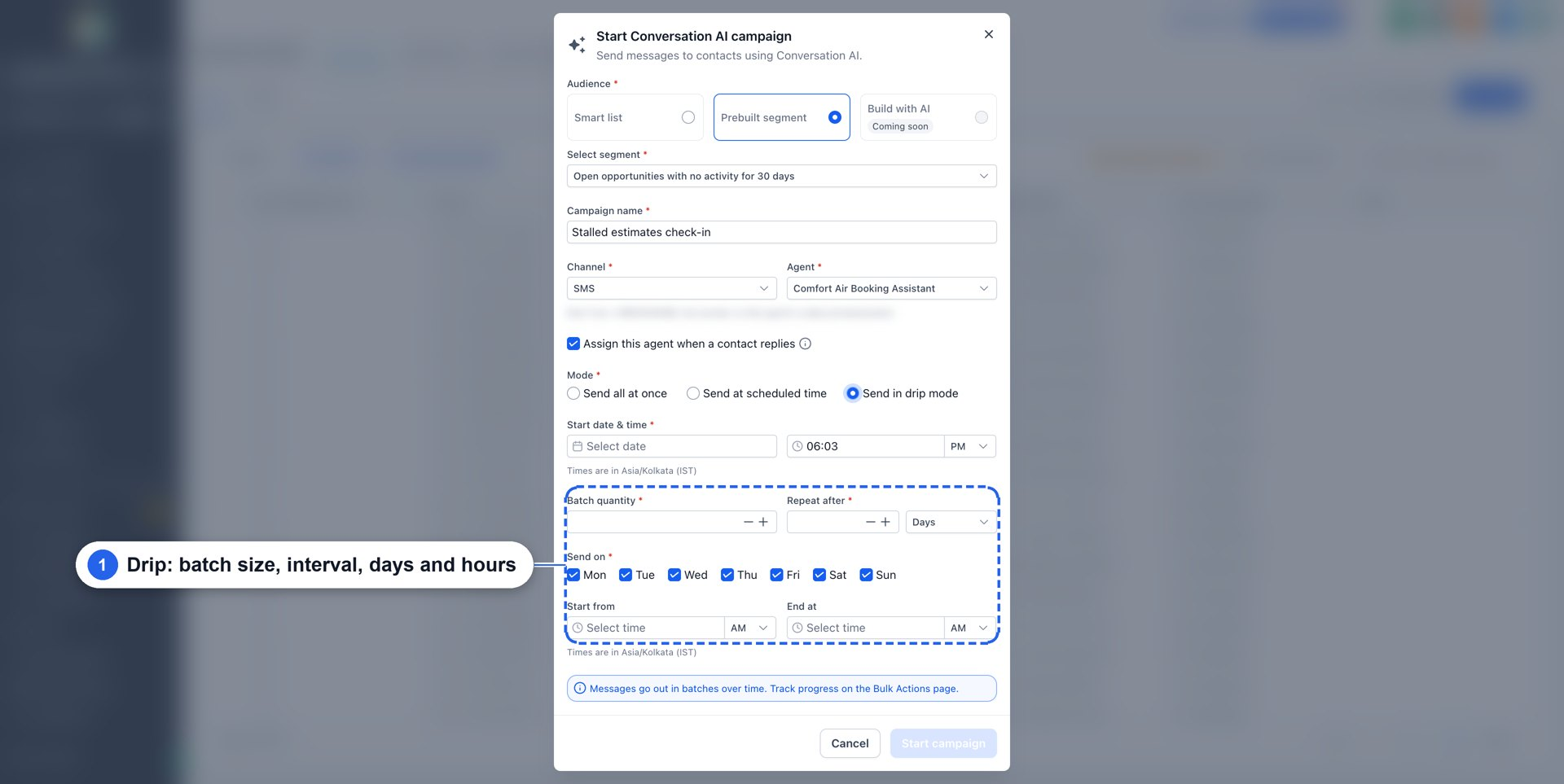Image resolution: width=1564 pixels, height=784 pixels.
Task: Open the Days interval unit dropdown
Action: pyautogui.click(x=951, y=522)
